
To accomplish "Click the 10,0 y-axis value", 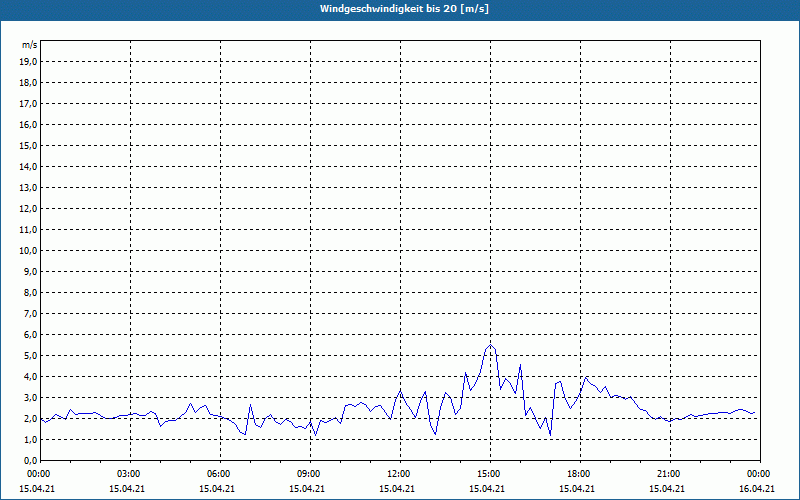I will click(29, 251).
